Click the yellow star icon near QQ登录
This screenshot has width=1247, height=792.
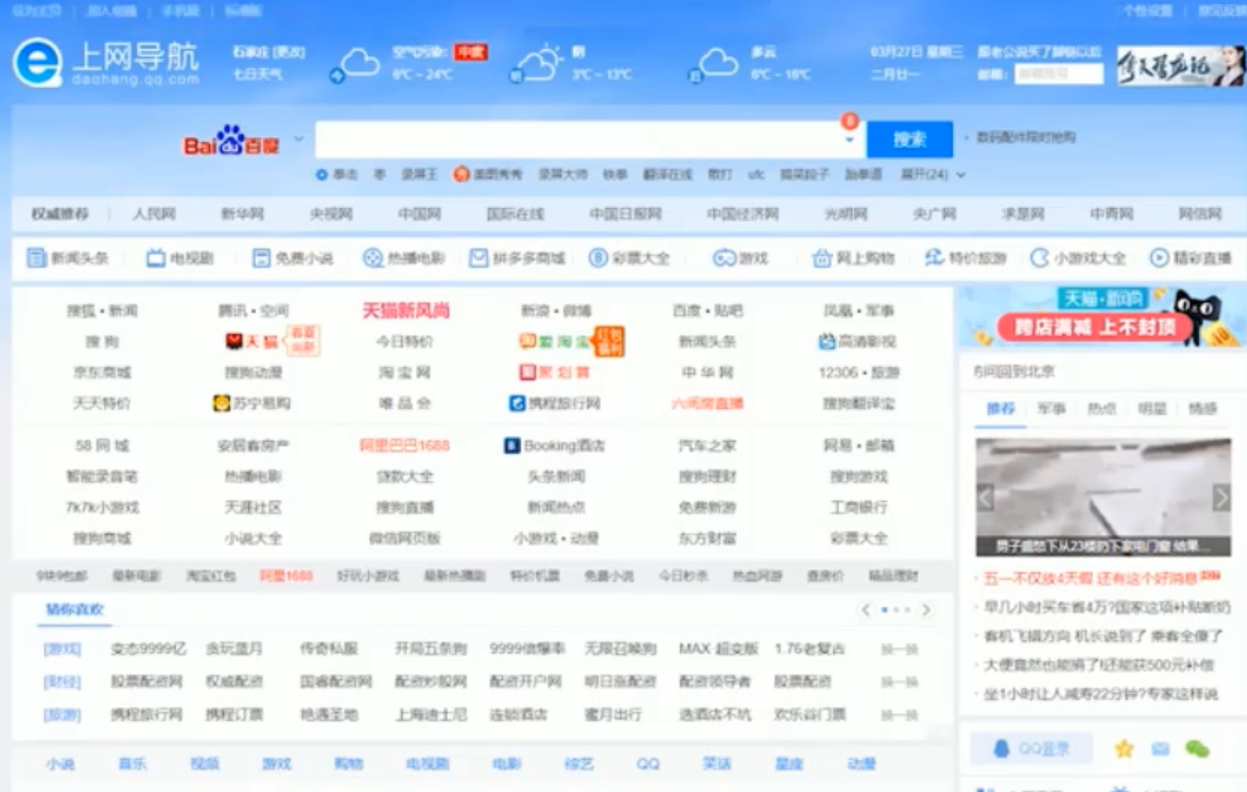(x=1124, y=748)
